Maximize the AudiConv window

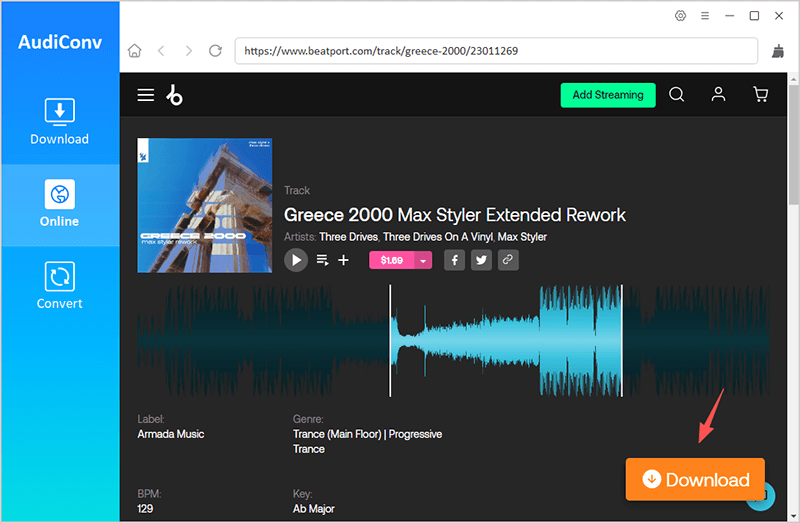(x=754, y=16)
